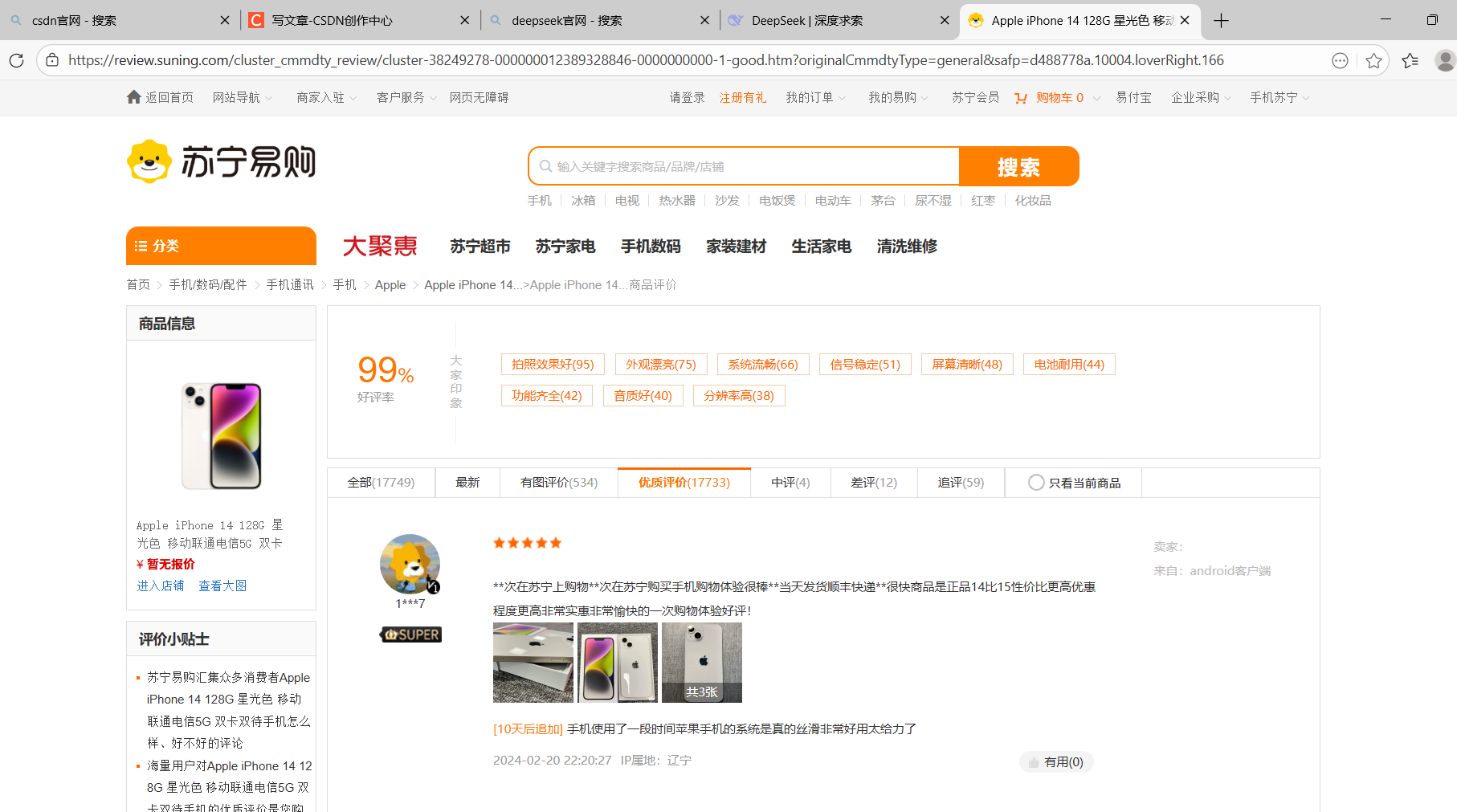The image size is (1457, 812).
Task: Switch to the 差评(12) tab
Action: (x=874, y=483)
